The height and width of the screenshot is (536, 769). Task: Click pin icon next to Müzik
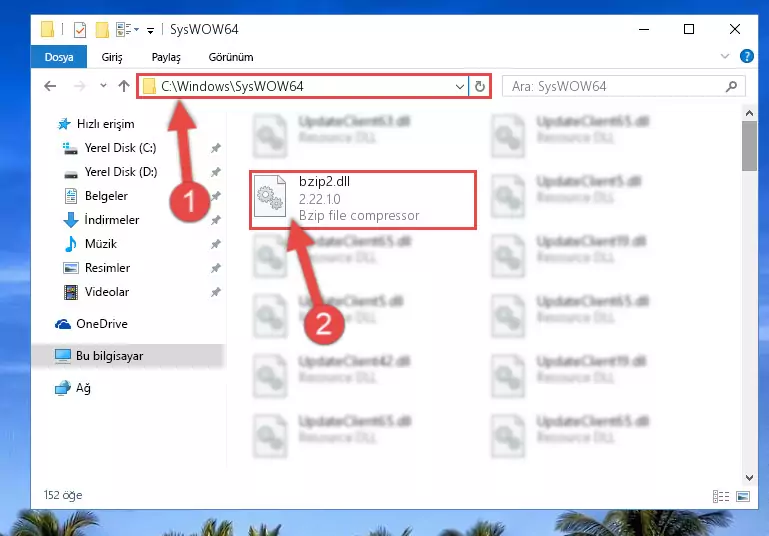coord(216,244)
